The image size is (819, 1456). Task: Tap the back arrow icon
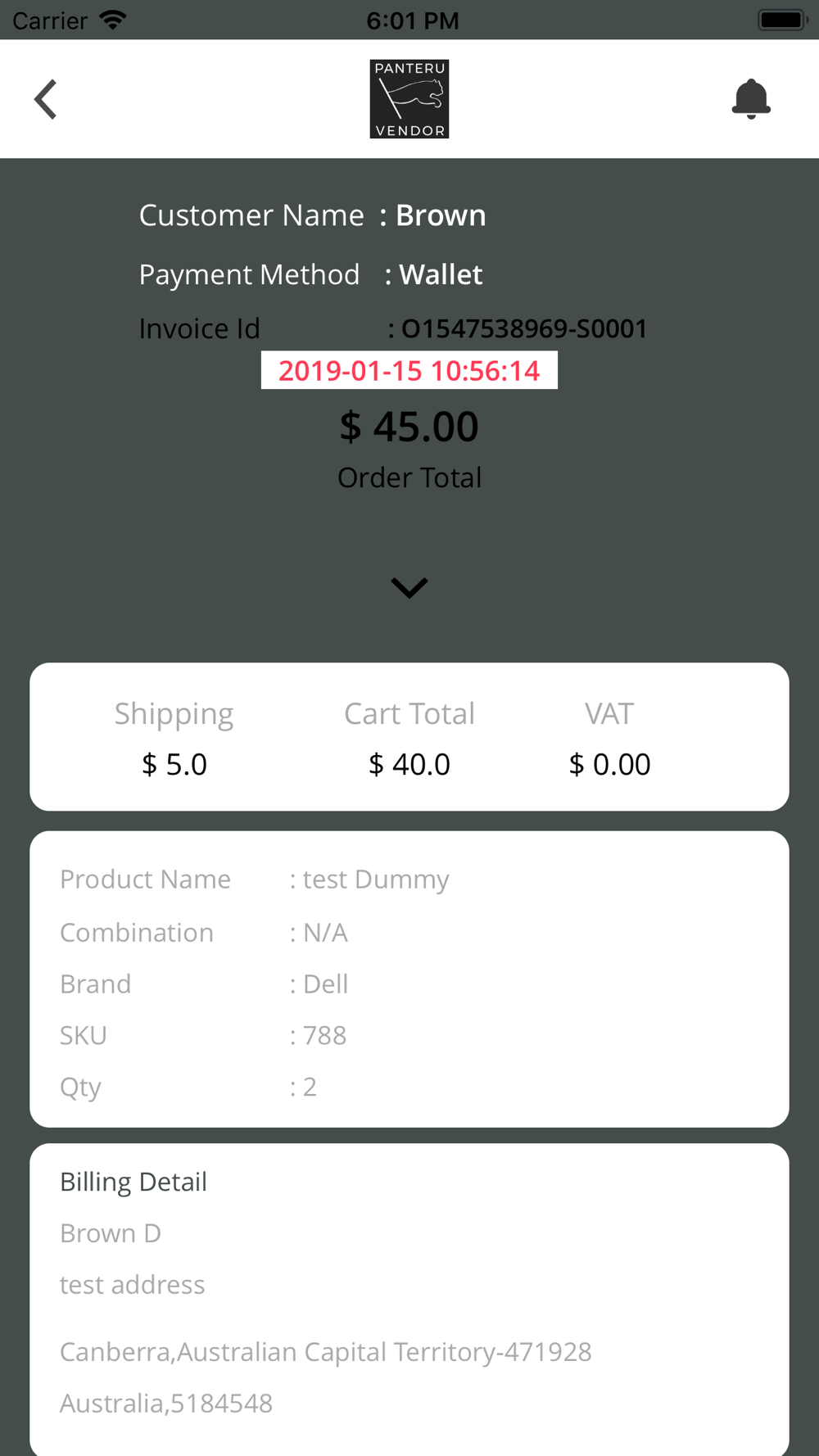(x=46, y=99)
